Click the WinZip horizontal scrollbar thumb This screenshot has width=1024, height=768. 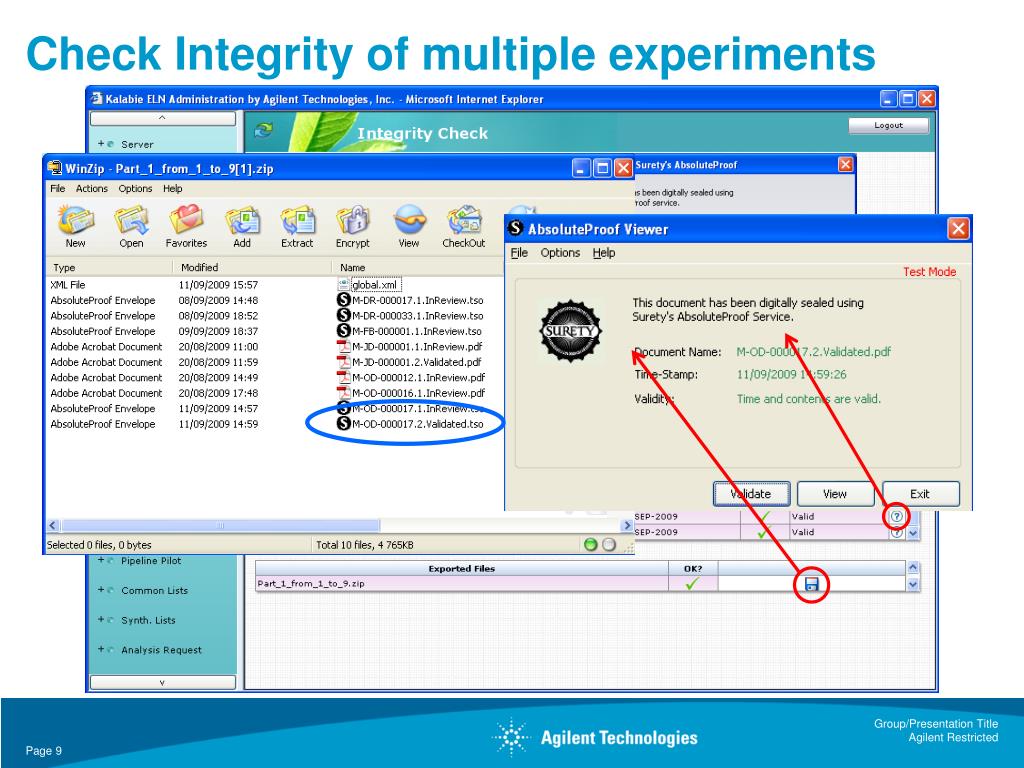220,525
